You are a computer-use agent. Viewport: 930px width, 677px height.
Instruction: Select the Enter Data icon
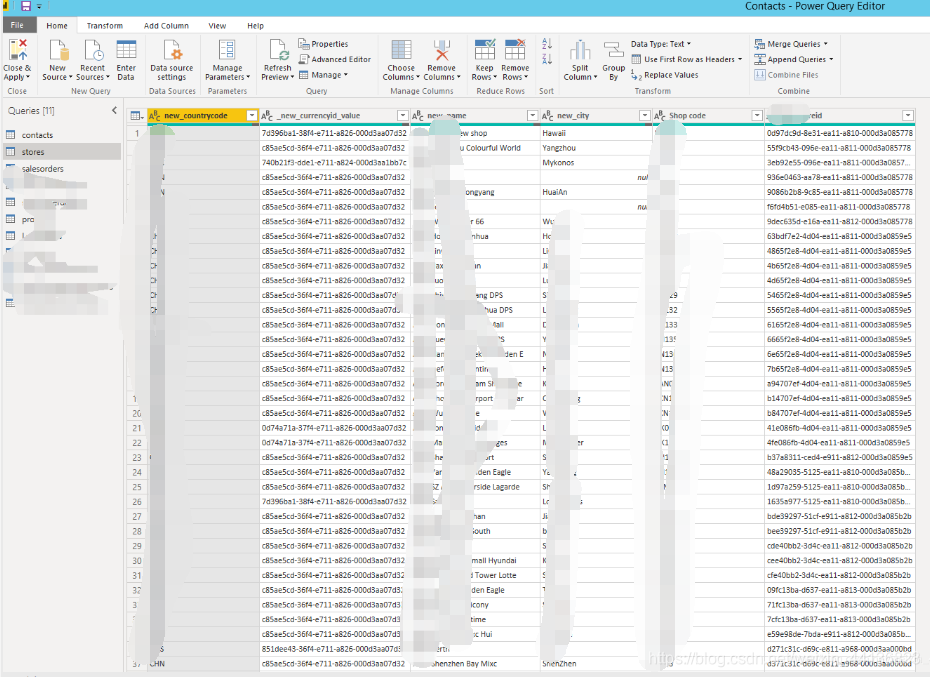[126, 50]
